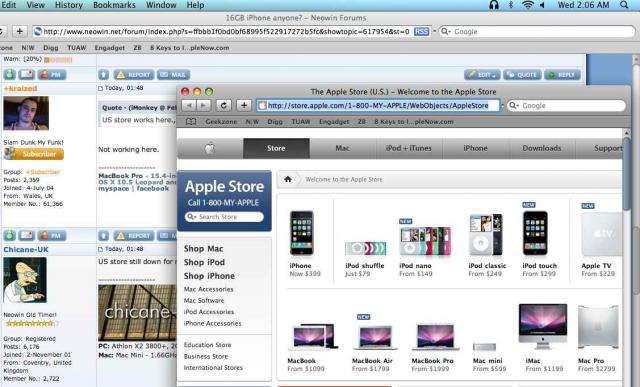Select the Mac tab on Apple page
The width and height of the screenshot is (640, 387).
(x=342, y=148)
